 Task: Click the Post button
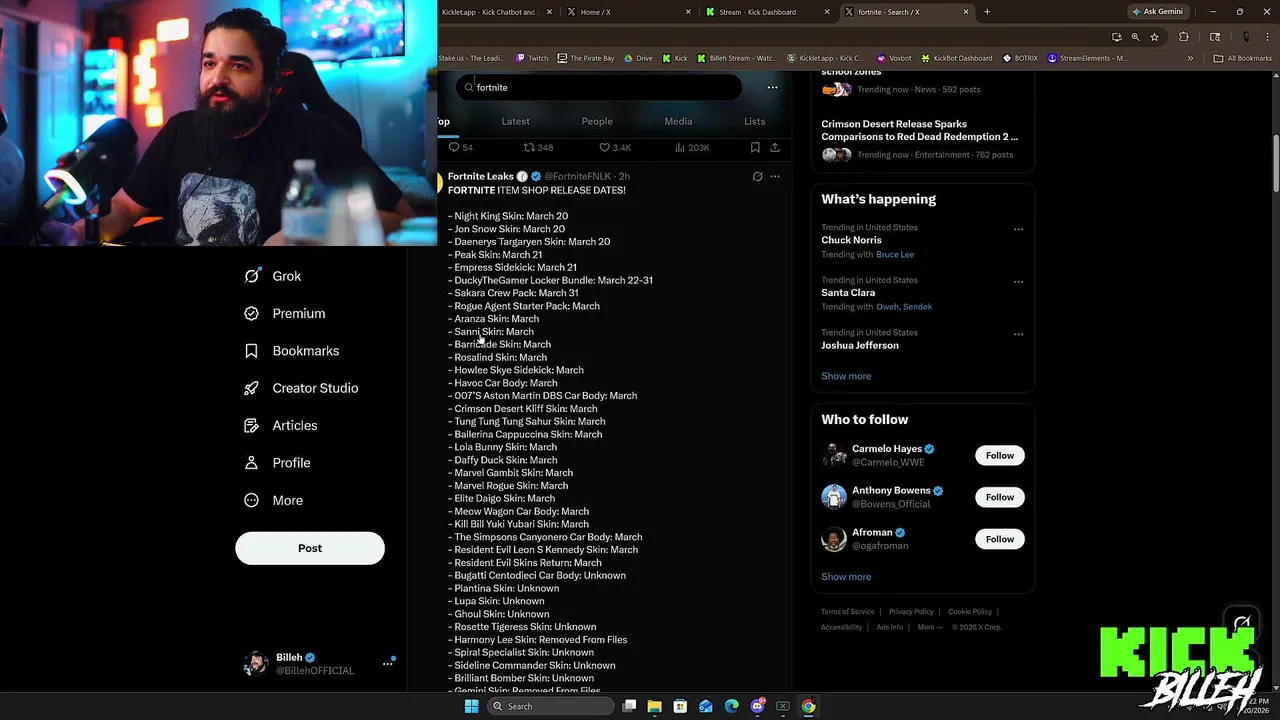click(310, 548)
